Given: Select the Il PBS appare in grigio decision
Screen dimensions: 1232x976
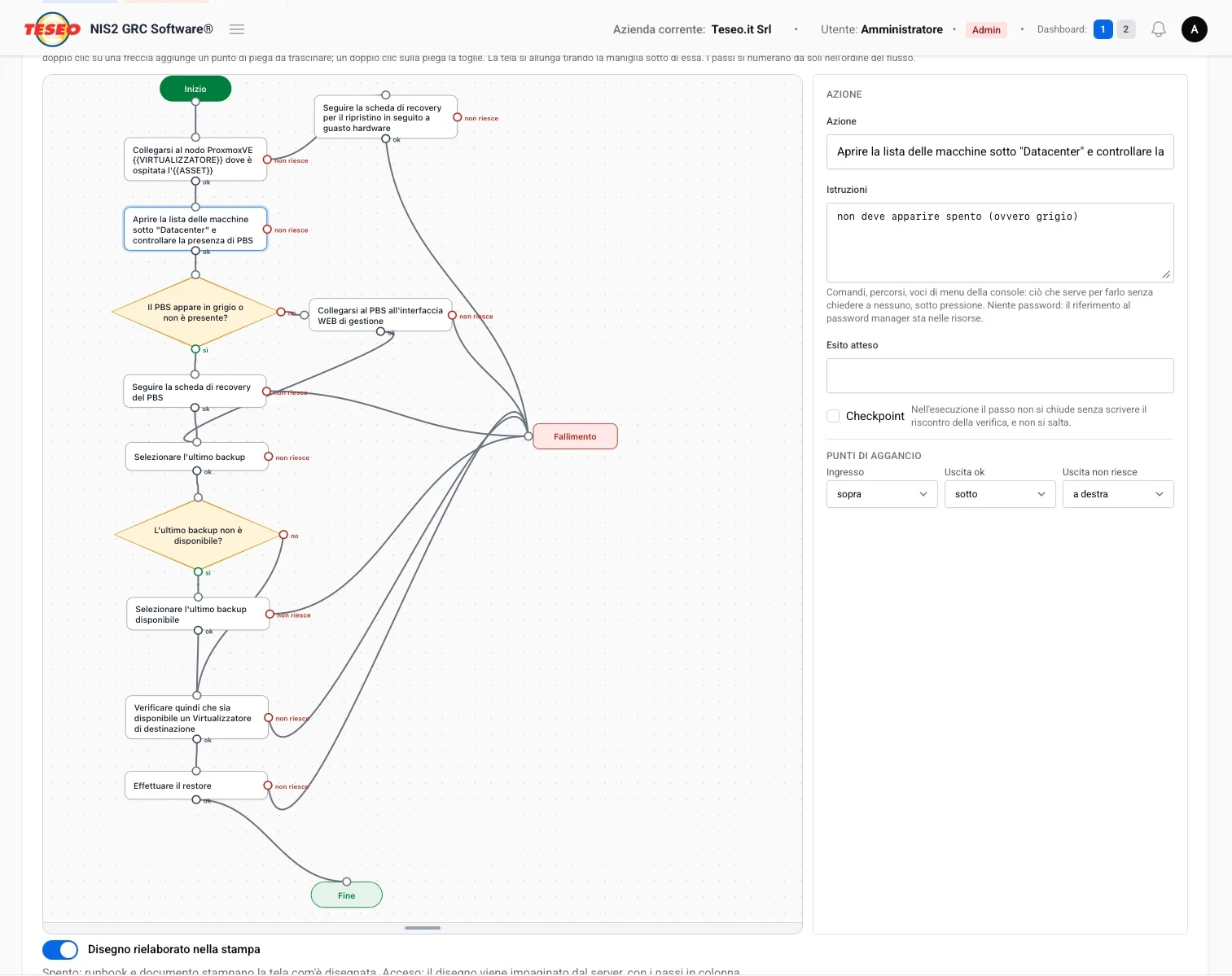Looking at the screenshot, I should [195, 313].
